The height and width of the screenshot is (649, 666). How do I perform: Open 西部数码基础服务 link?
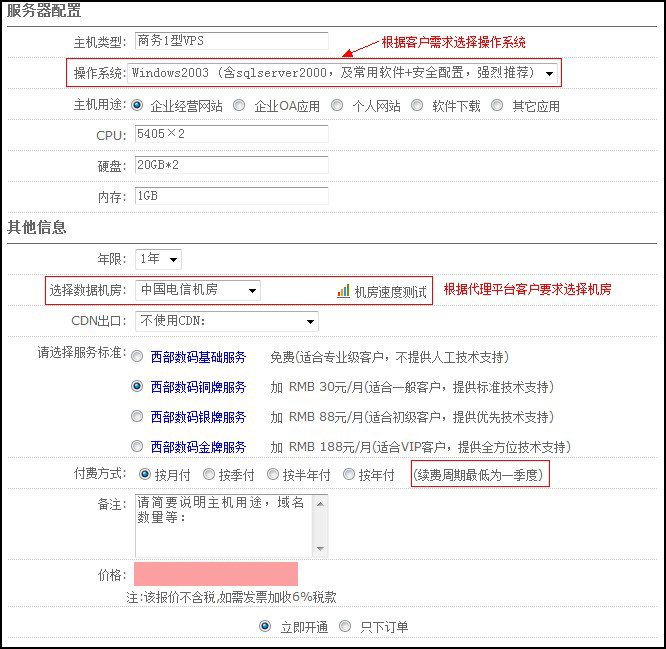(198, 357)
